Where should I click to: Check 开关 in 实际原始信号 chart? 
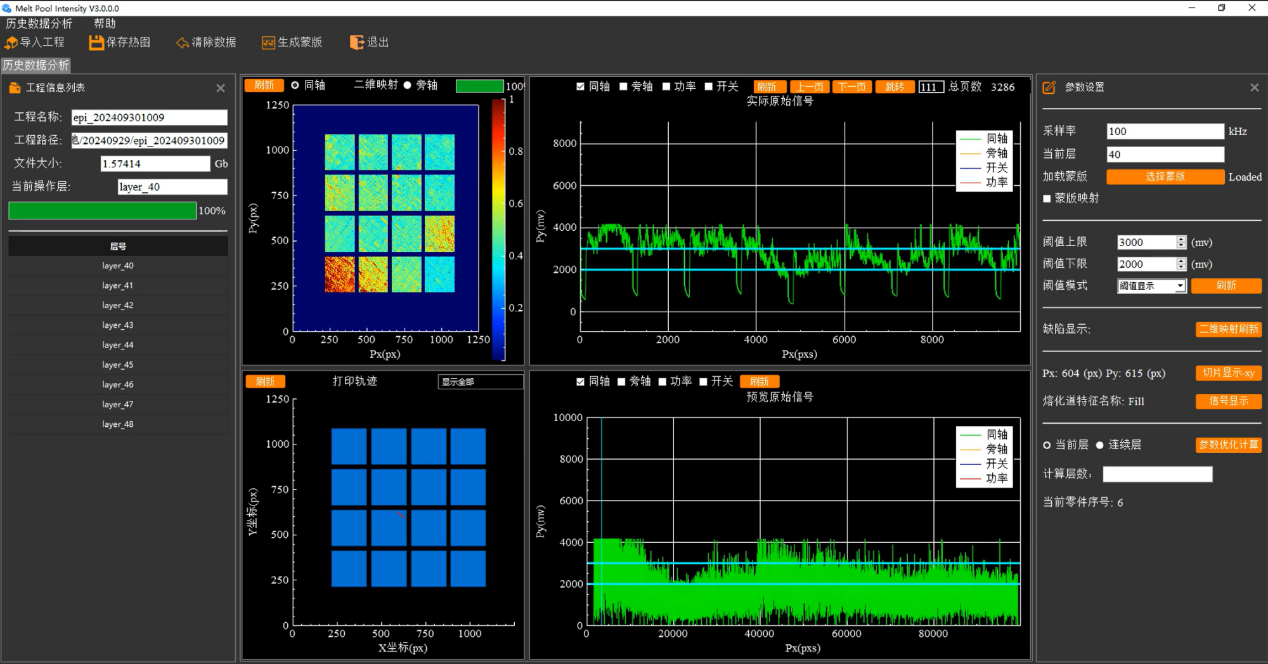click(x=708, y=87)
